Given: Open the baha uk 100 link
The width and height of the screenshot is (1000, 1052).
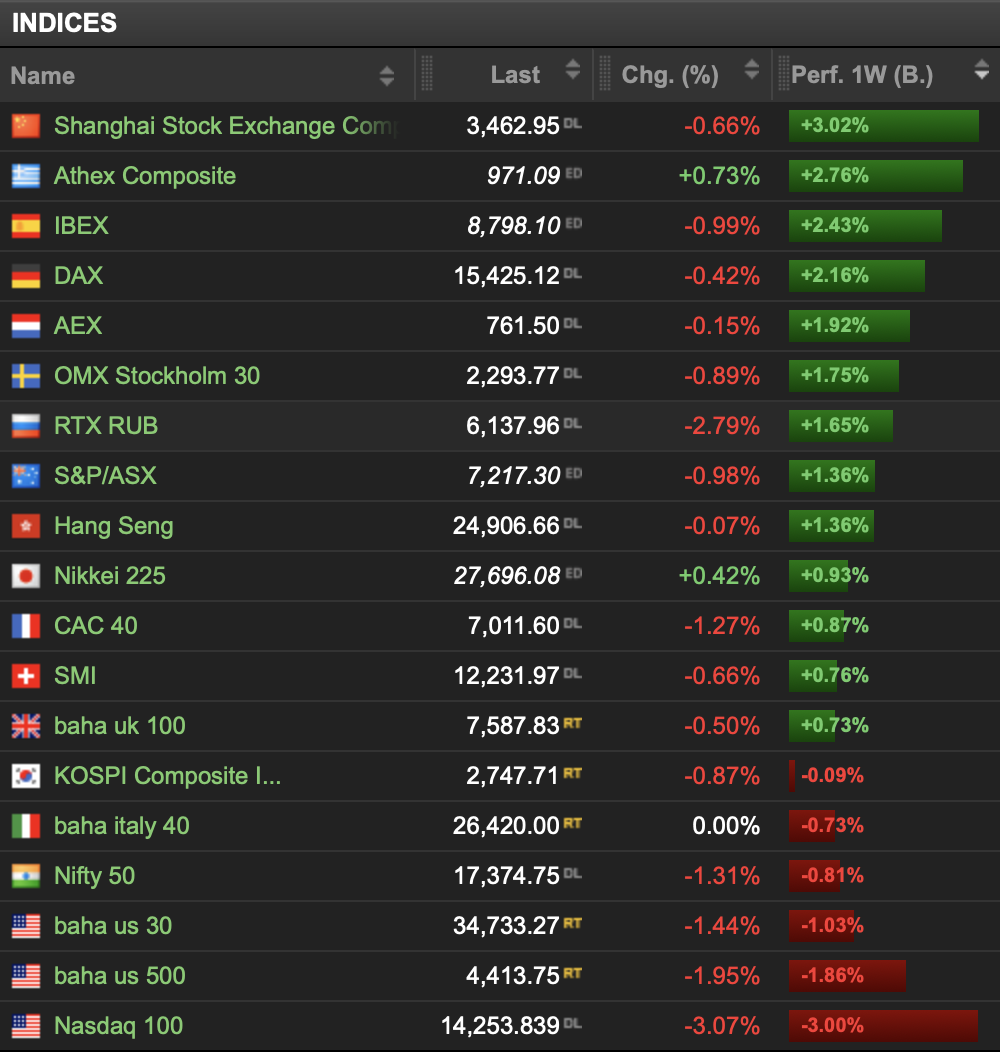Looking at the screenshot, I should [x=119, y=725].
